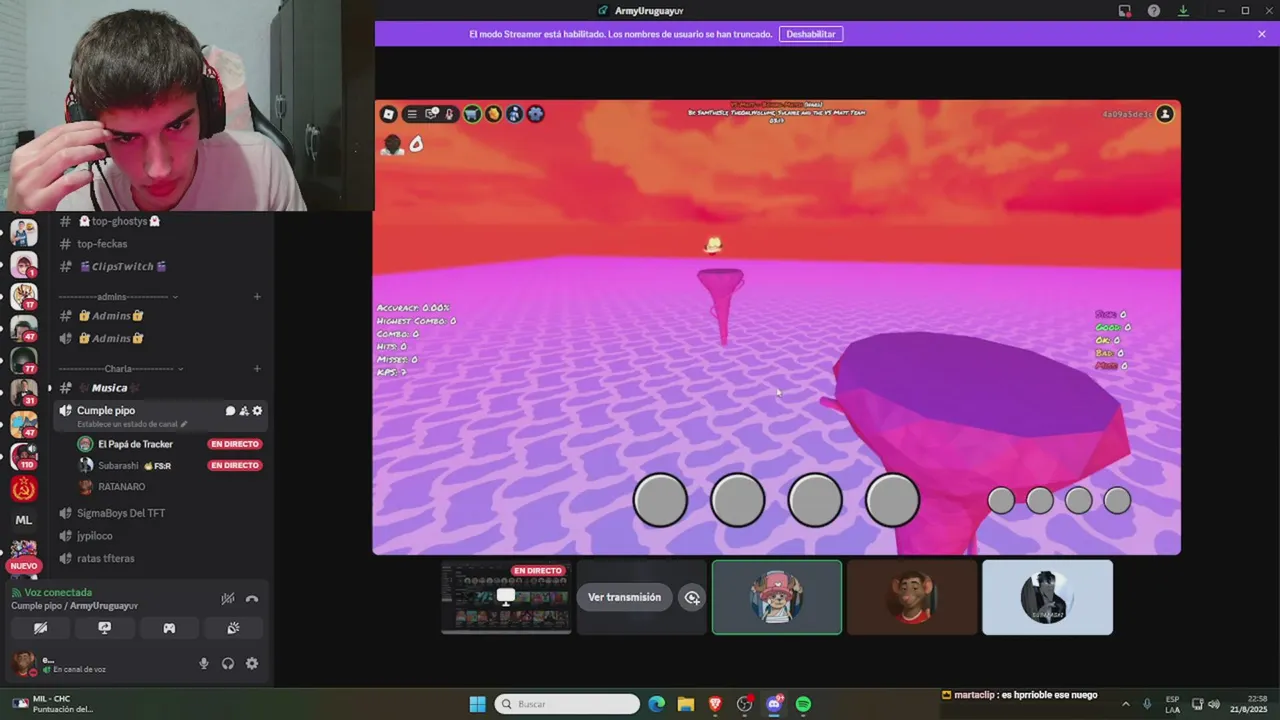Select the anime avatar participant tile
1280x720 pixels.
click(x=1047, y=597)
